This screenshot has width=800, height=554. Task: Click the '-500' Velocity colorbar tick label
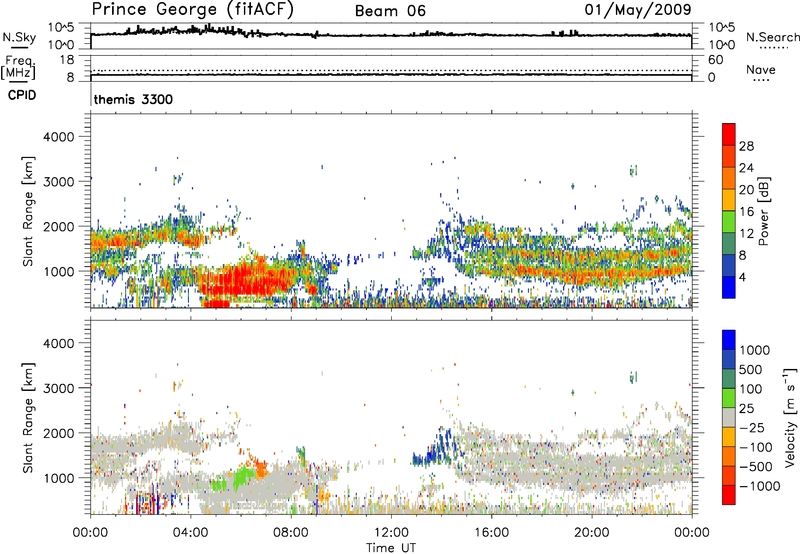pyautogui.click(x=755, y=466)
